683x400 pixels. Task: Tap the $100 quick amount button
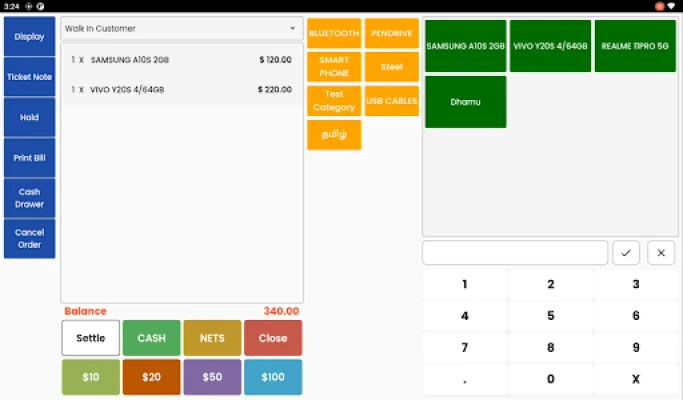(x=273, y=377)
